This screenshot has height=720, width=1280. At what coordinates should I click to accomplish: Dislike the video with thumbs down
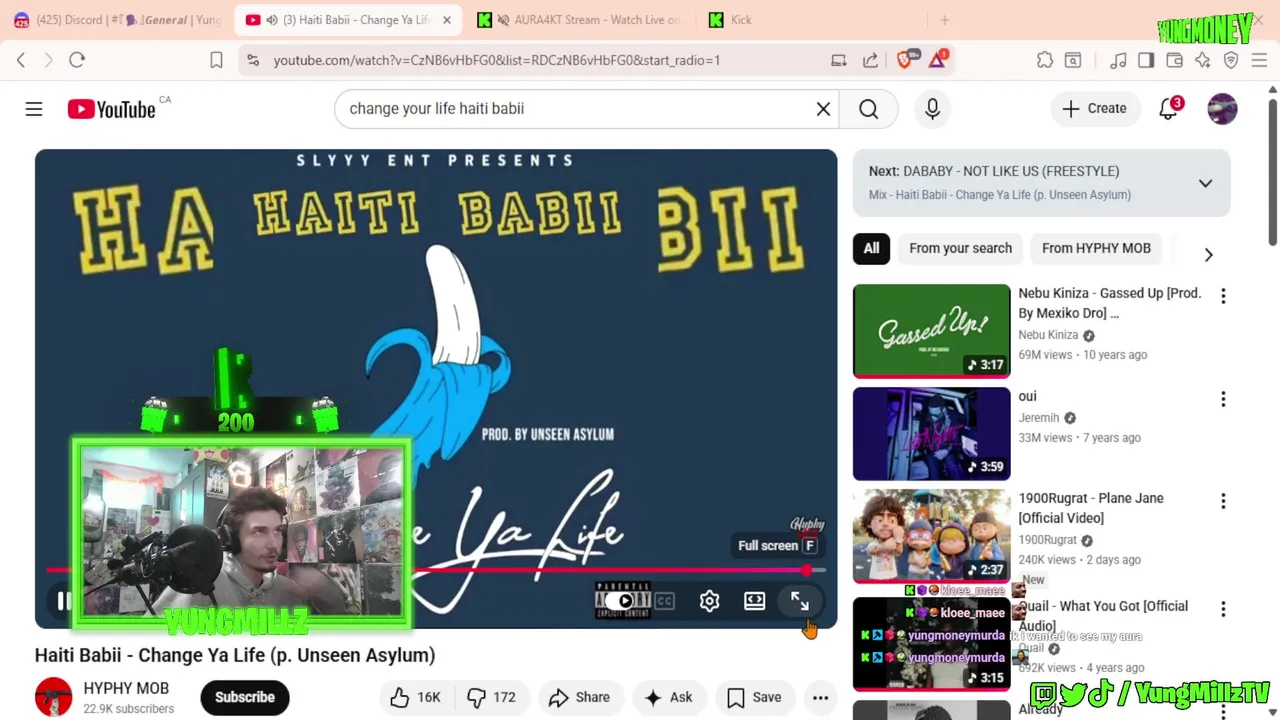click(x=491, y=697)
